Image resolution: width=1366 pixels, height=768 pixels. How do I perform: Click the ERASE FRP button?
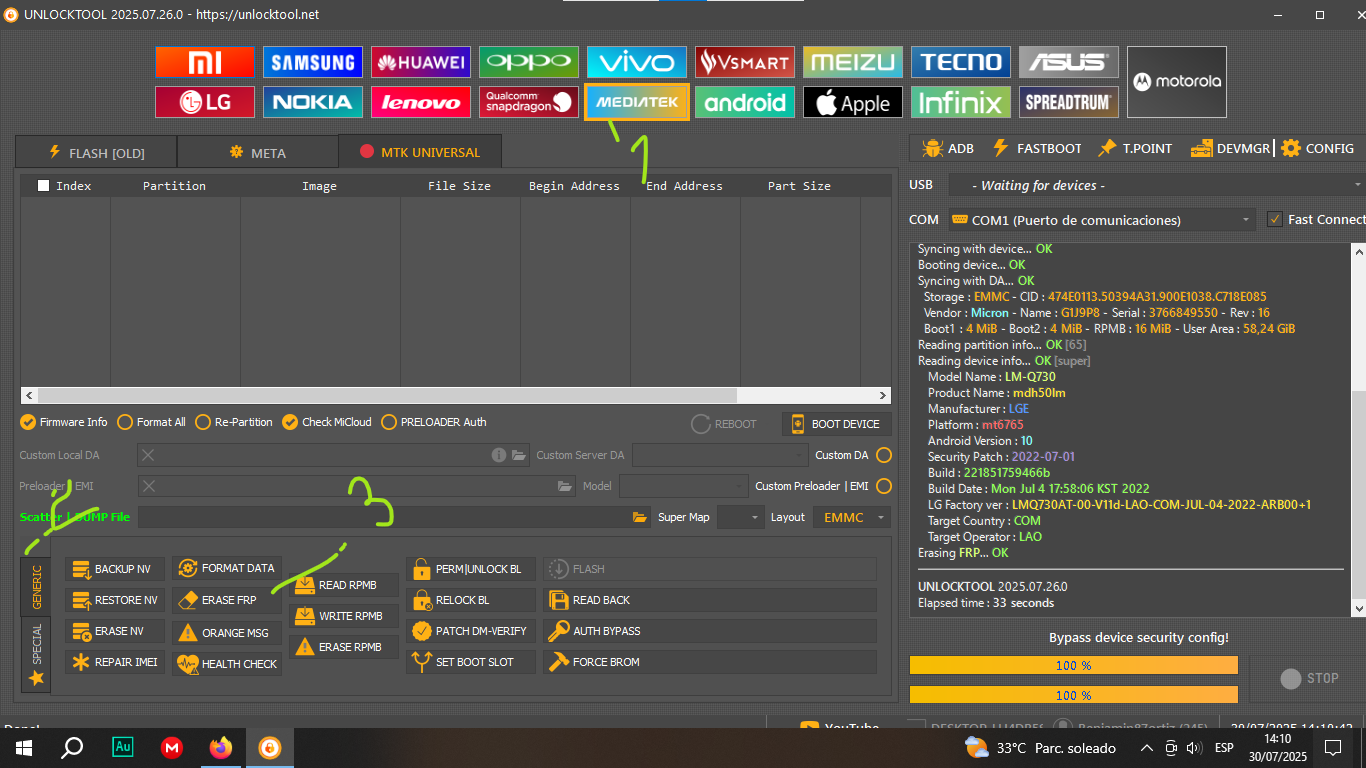pos(227,600)
